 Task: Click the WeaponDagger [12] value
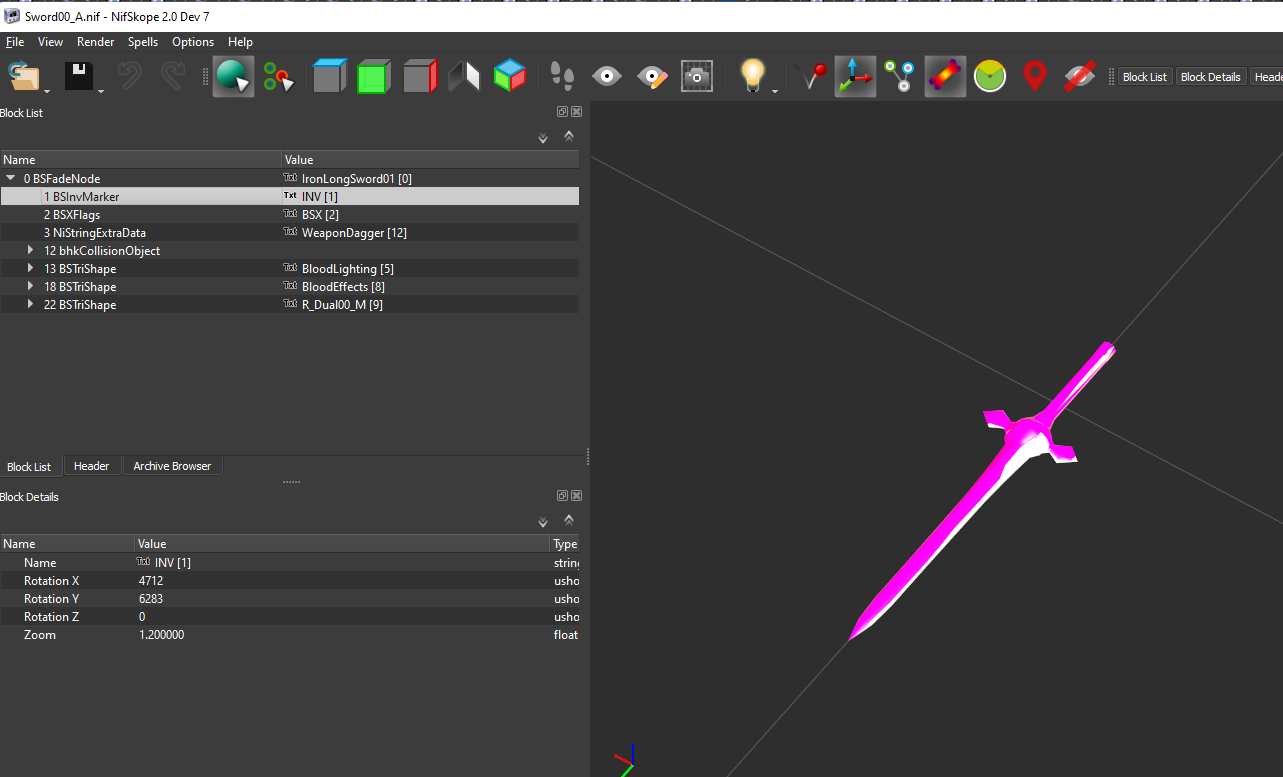coord(354,232)
